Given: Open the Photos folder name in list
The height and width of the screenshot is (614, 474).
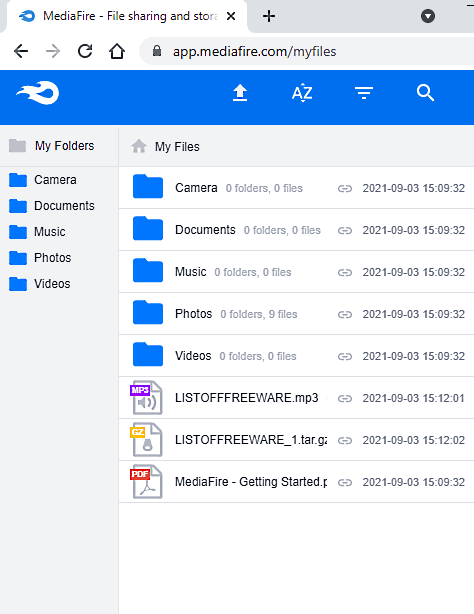Looking at the screenshot, I should (x=194, y=314).
